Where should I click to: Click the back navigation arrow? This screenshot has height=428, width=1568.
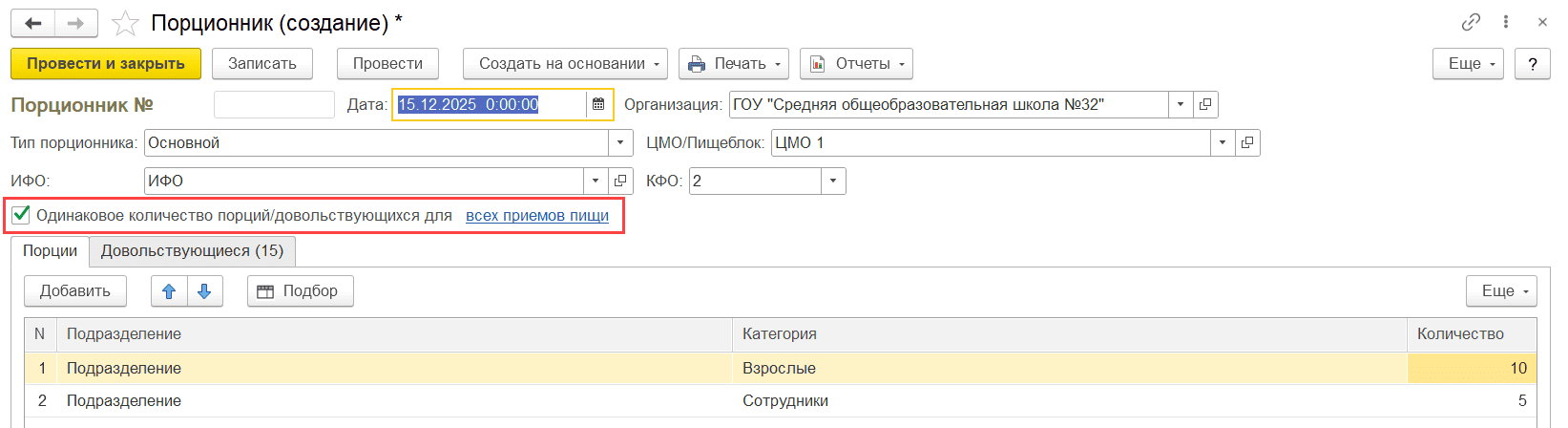coord(33,24)
